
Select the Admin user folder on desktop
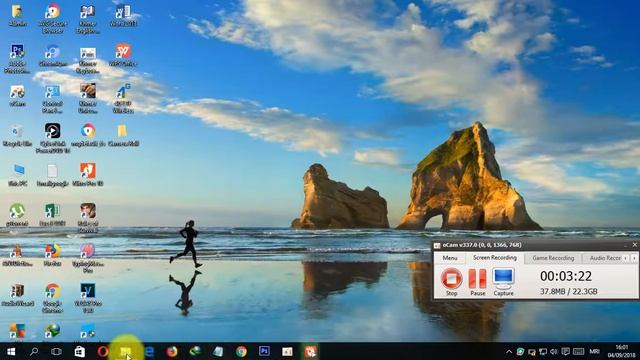17,16
